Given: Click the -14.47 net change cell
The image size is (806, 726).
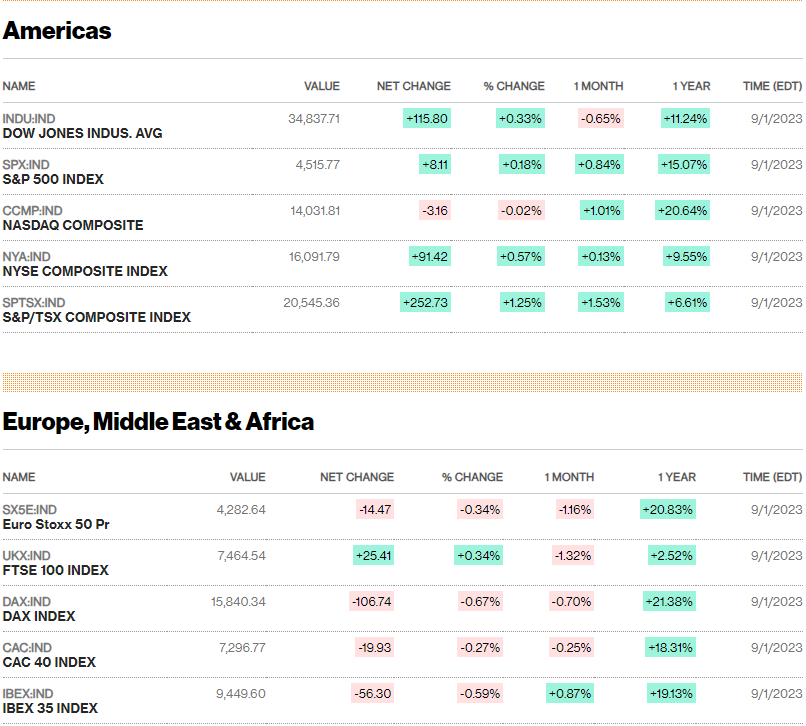Looking at the screenshot, I should tap(375, 510).
